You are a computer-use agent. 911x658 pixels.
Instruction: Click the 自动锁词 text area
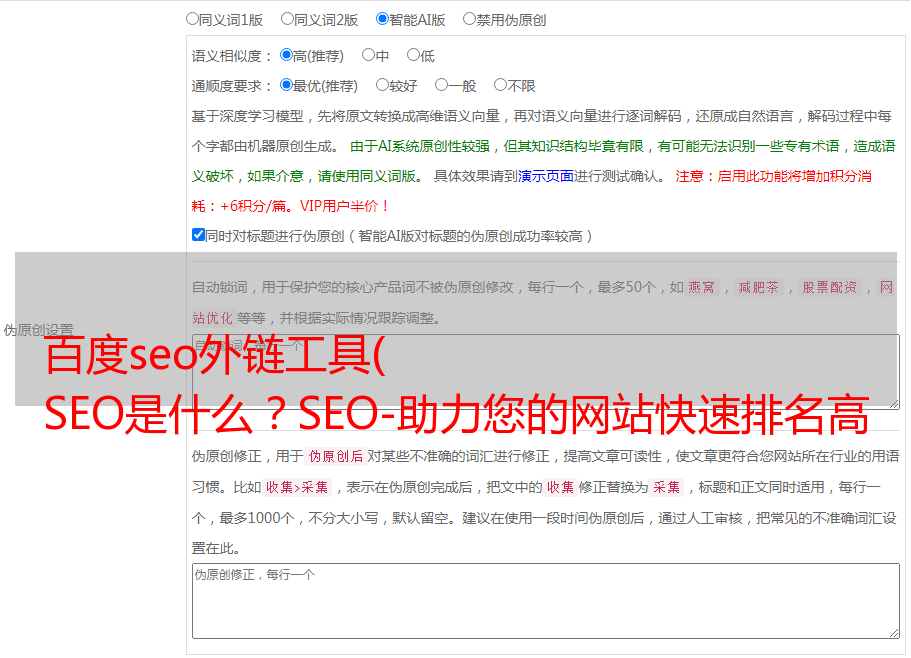546,372
